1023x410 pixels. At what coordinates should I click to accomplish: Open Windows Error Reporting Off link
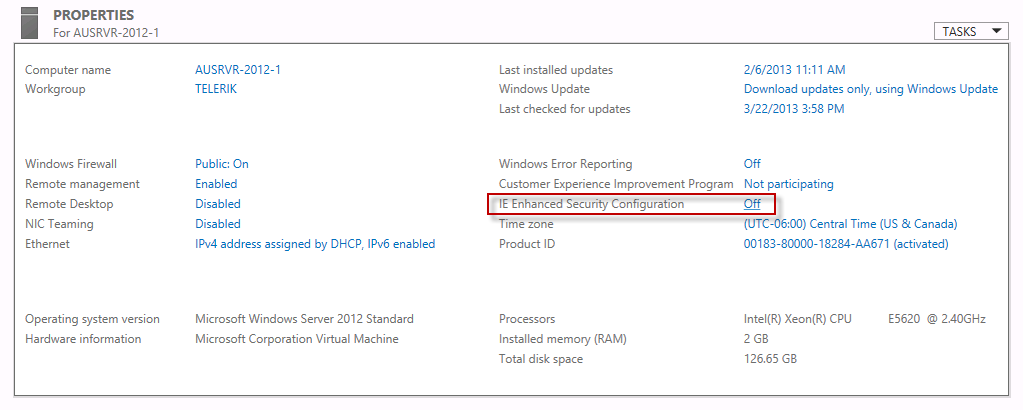point(752,164)
